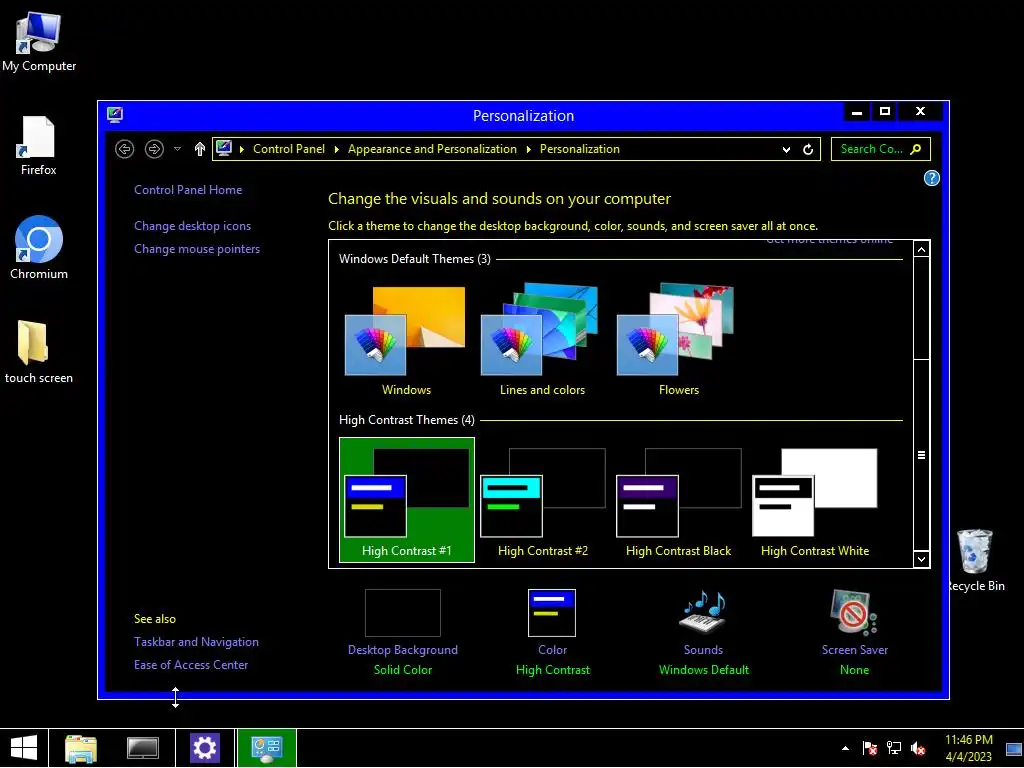Click the Search Control Panel field
The height and width of the screenshot is (768, 1024).
880,149
